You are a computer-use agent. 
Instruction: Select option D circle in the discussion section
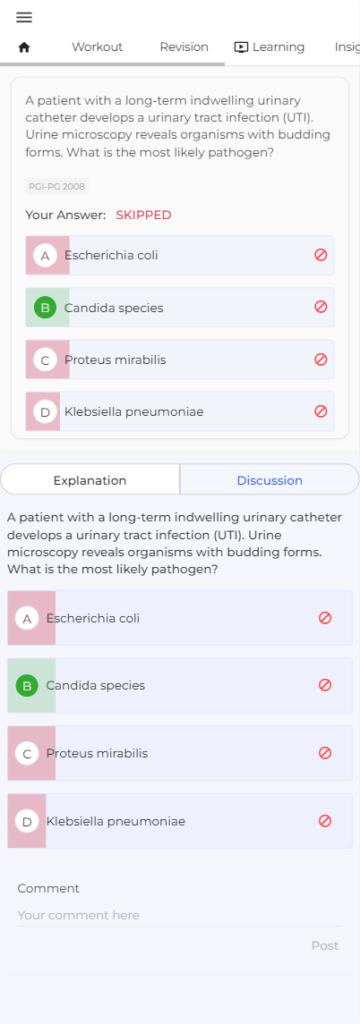[27, 821]
